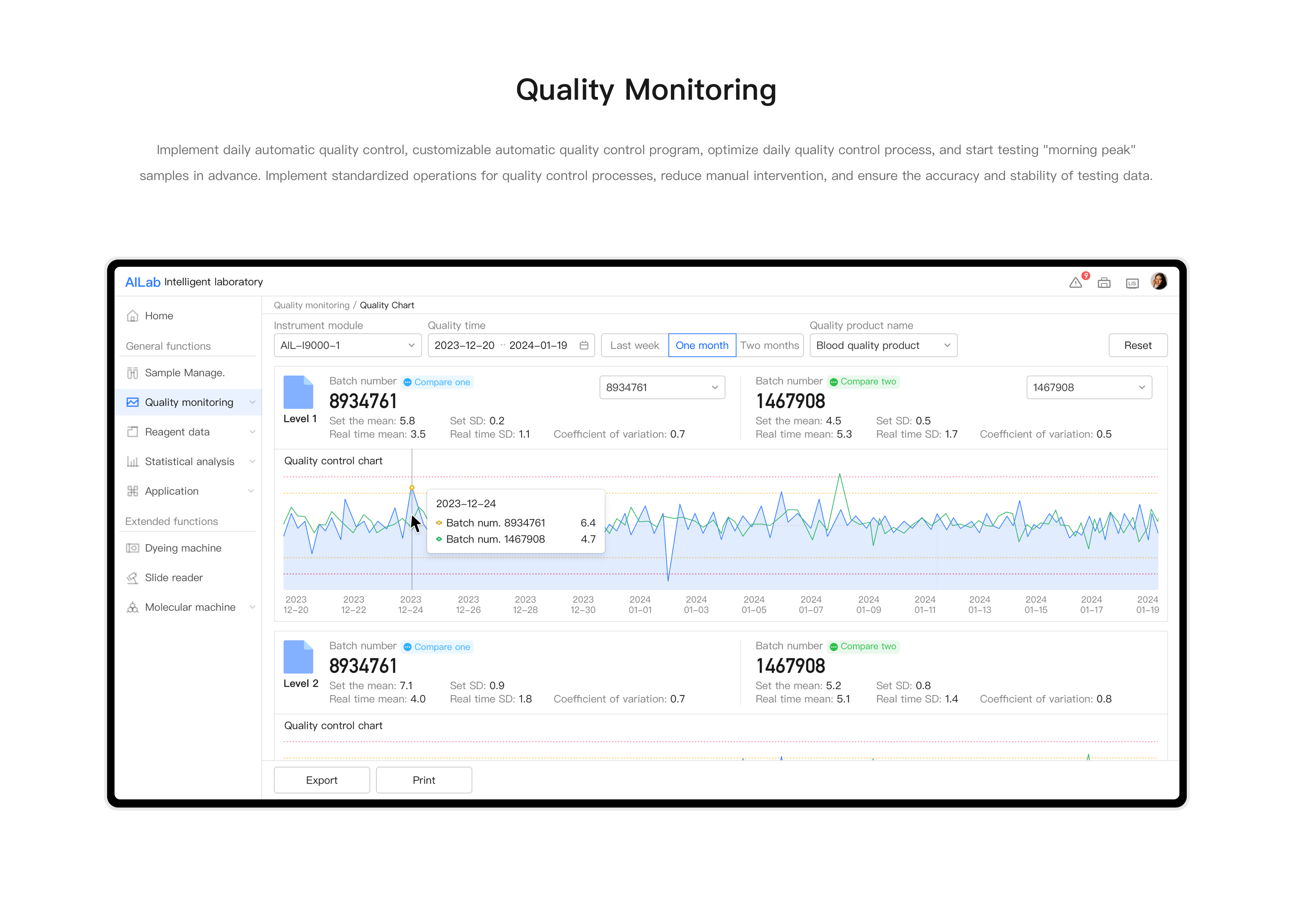
Task: Open the Instrument module AIL-I9000-1 dropdown
Action: point(347,345)
